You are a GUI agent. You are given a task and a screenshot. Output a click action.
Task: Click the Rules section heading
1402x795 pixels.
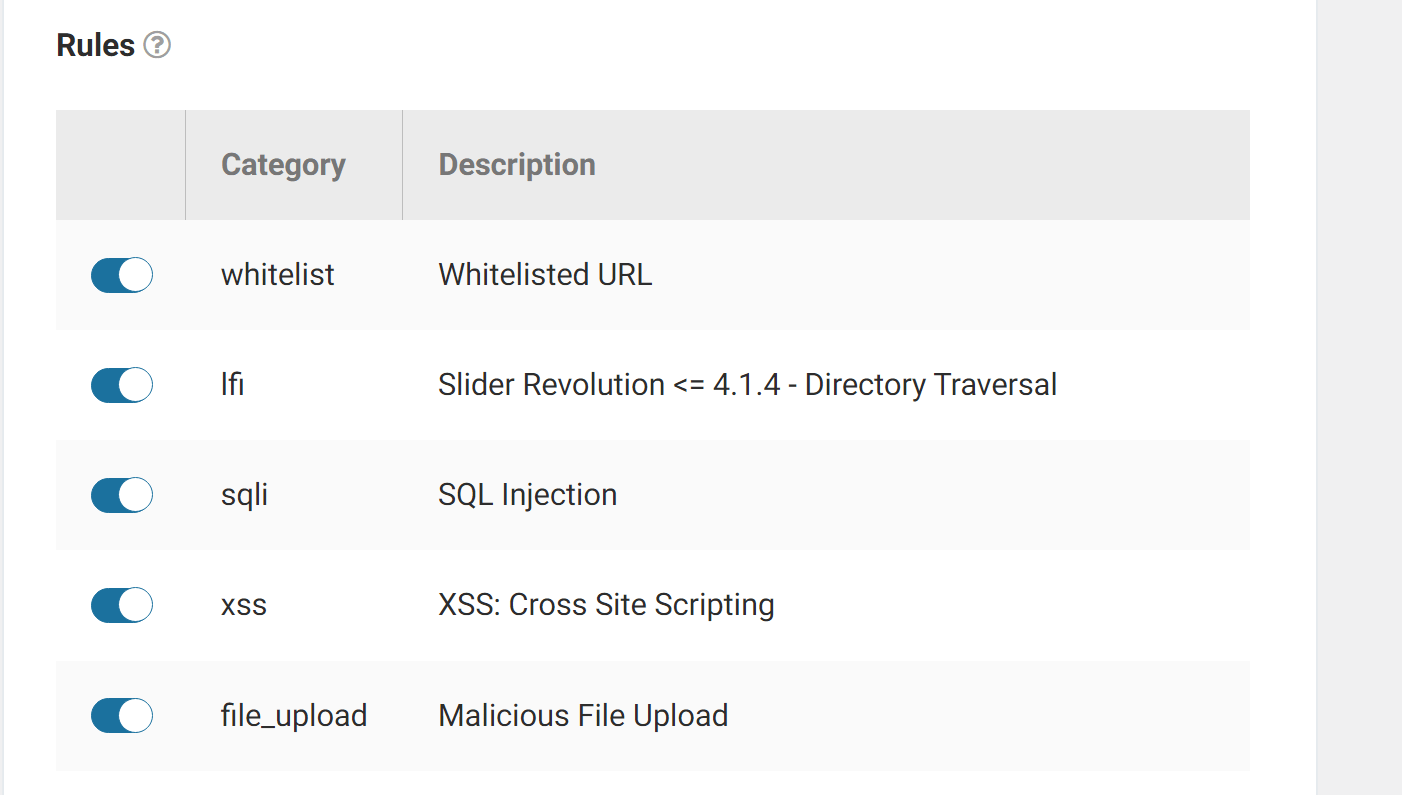(x=95, y=44)
